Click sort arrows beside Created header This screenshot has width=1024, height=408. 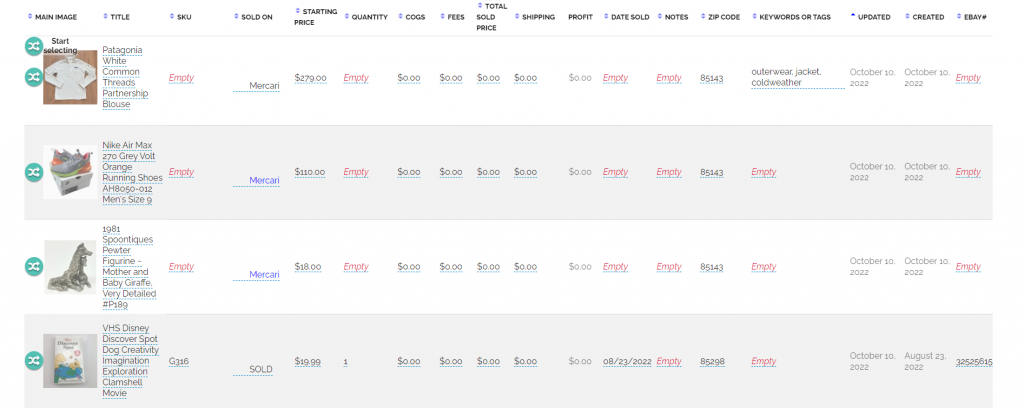[908, 17]
